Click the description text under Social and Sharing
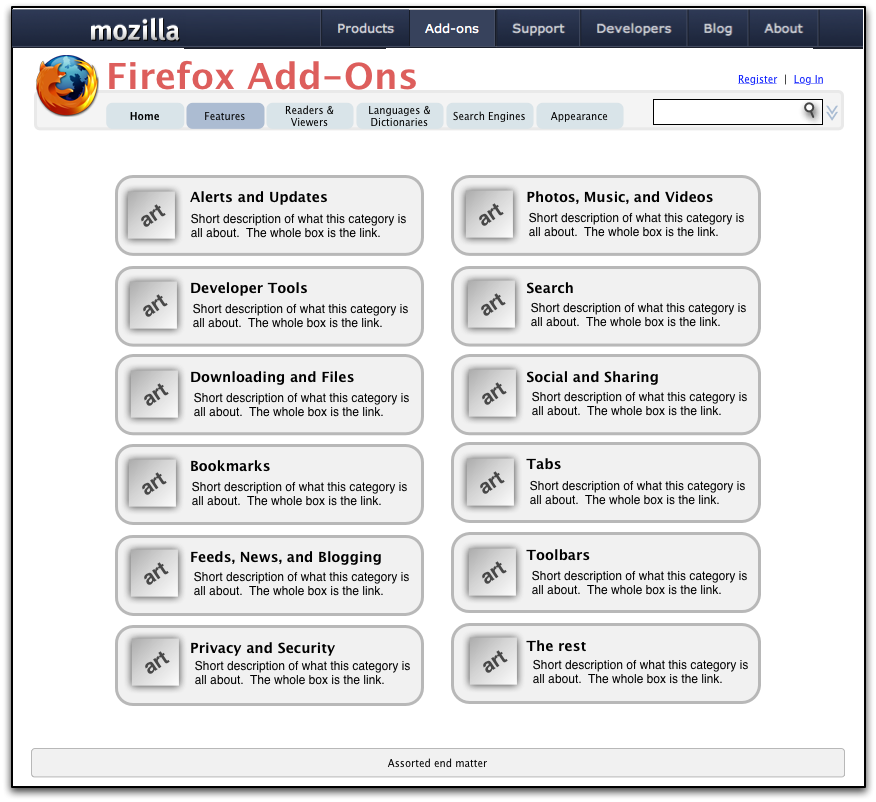Screen dimensions: 876x802 (639, 404)
